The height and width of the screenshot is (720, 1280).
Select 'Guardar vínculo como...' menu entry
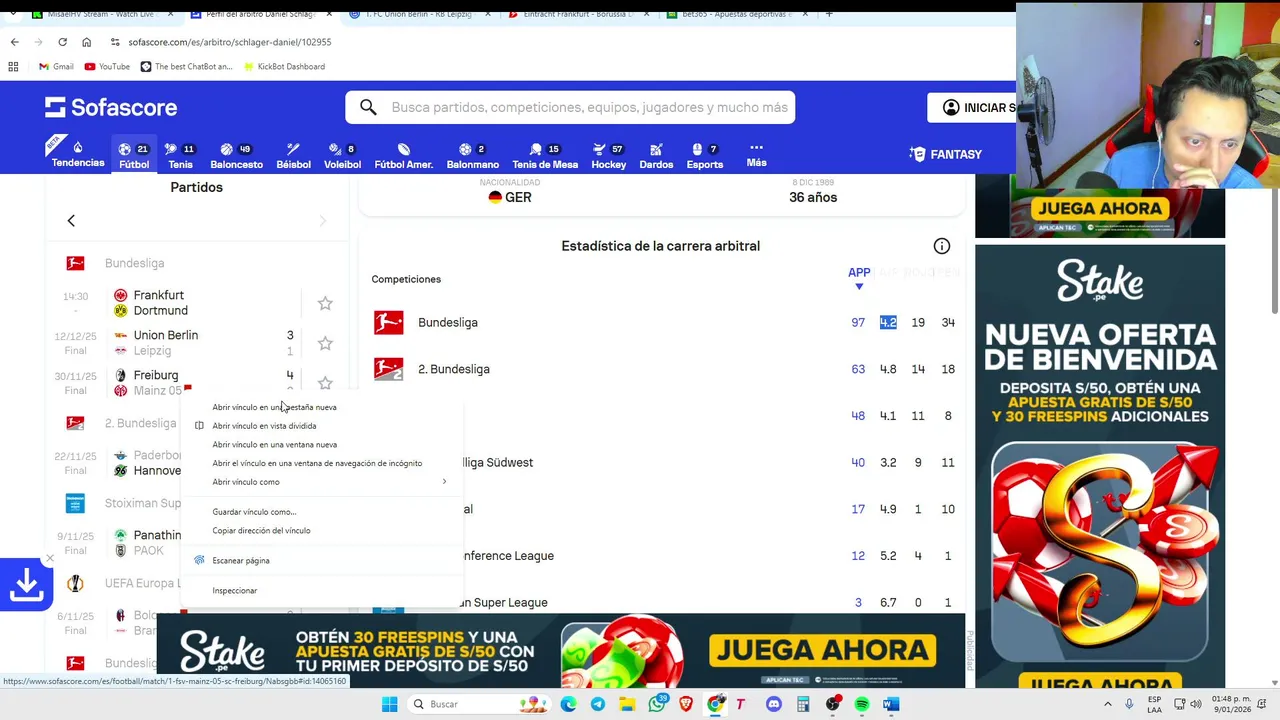click(322, 512)
